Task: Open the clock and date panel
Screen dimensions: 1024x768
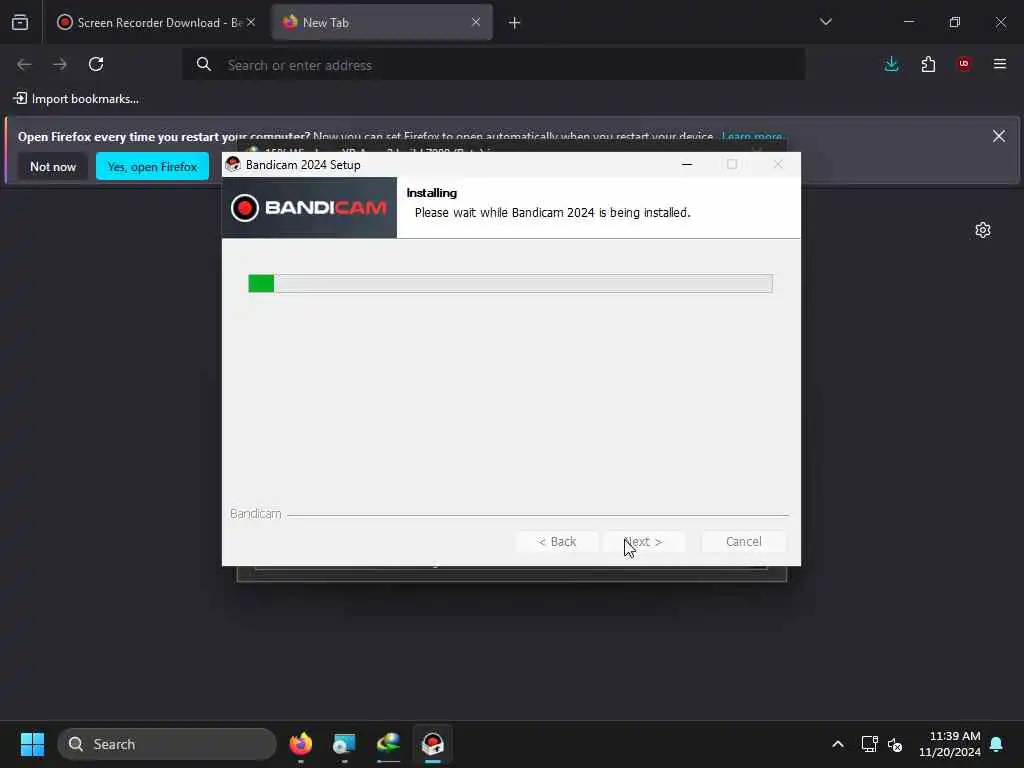Action: (x=950, y=744)
